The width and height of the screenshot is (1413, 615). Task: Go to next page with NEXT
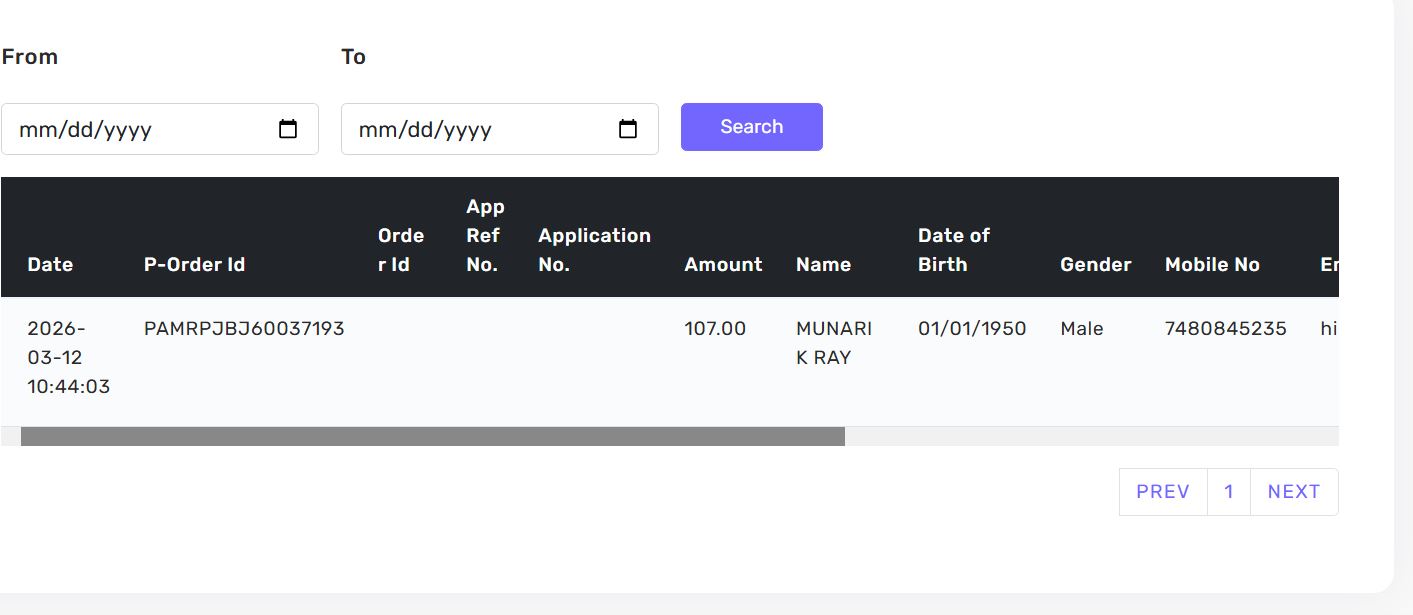tap(1293, 491)
